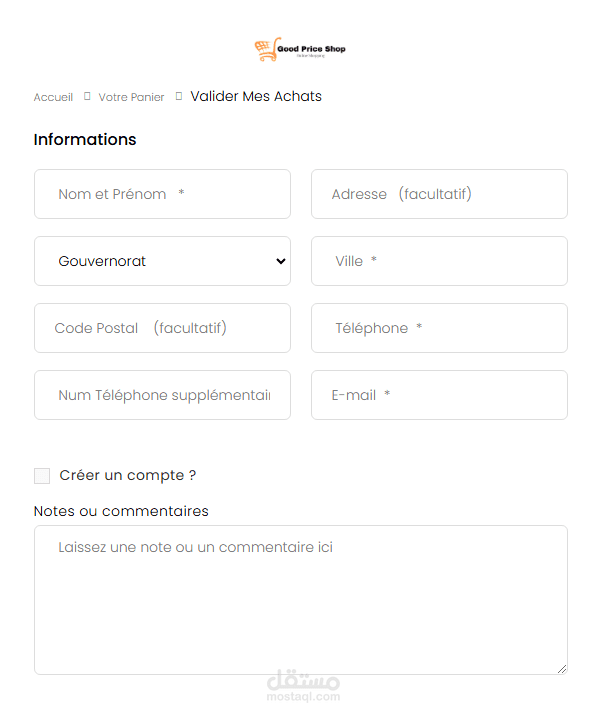Click the Adresse (facultatif) input field

[439, 194]
